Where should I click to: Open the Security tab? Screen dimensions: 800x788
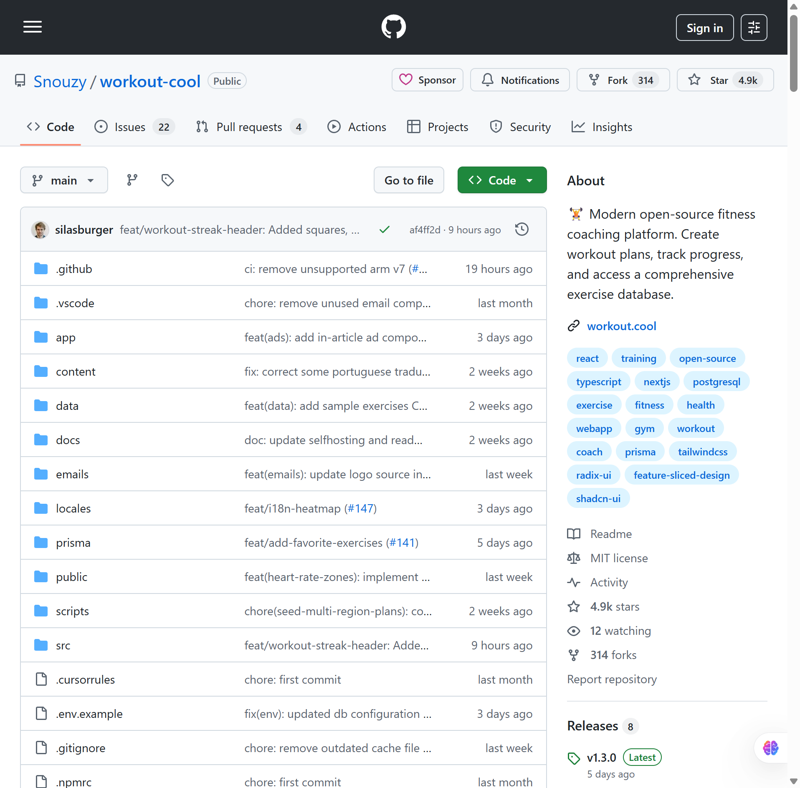coord(520,127)
